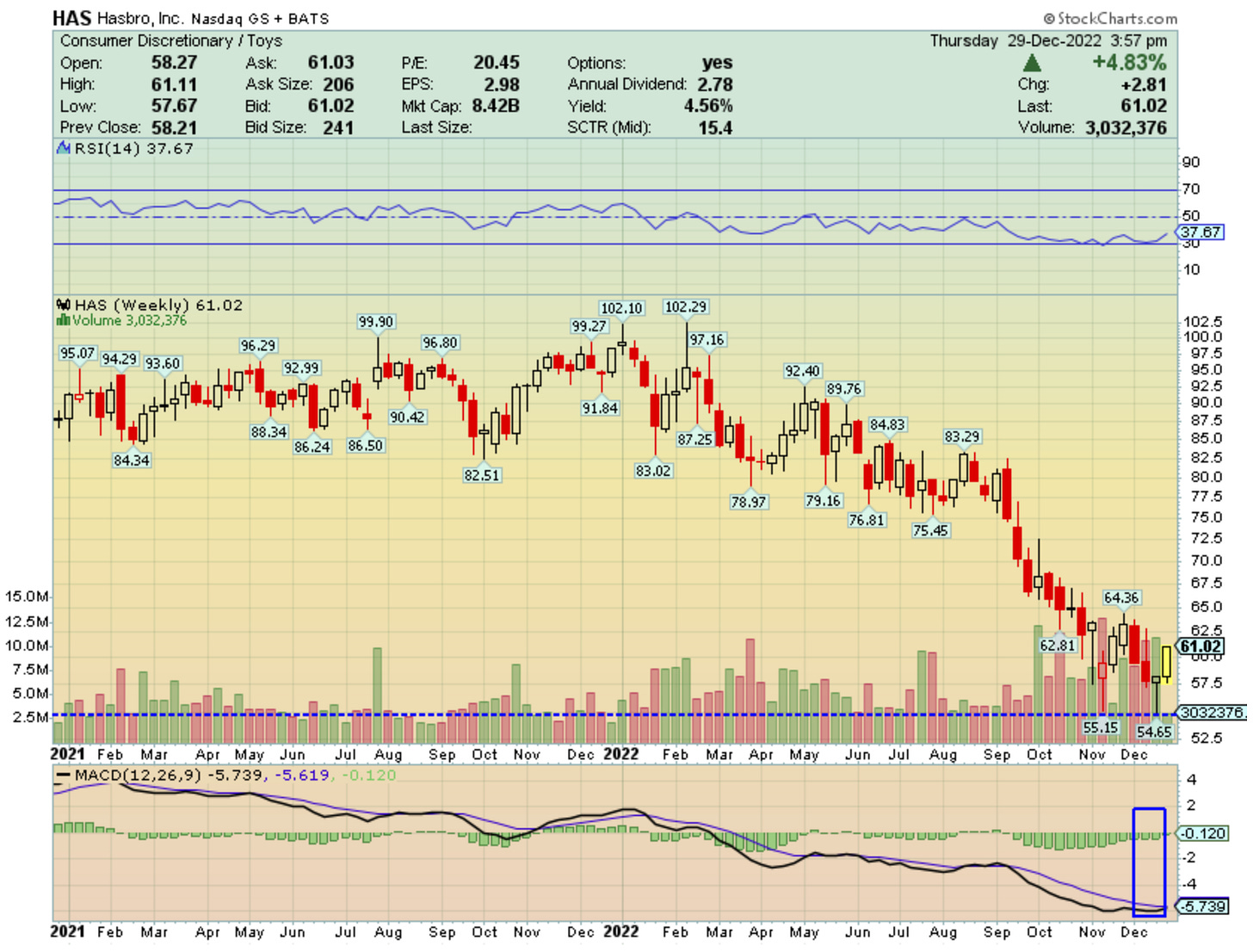
Task: Click the Ask price 61.03
Action: (331, 63)
